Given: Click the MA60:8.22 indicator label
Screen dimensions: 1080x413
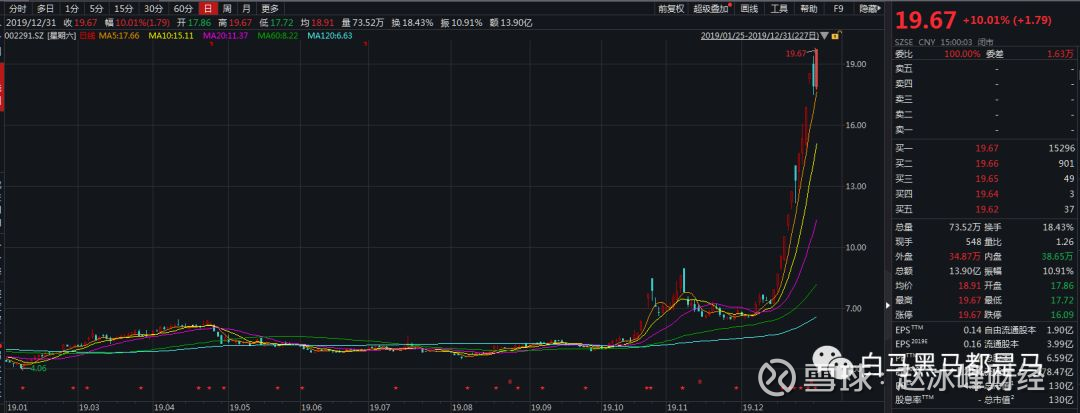Looking at the screenshot, I should pyautogui.click(x=278, y=35).
